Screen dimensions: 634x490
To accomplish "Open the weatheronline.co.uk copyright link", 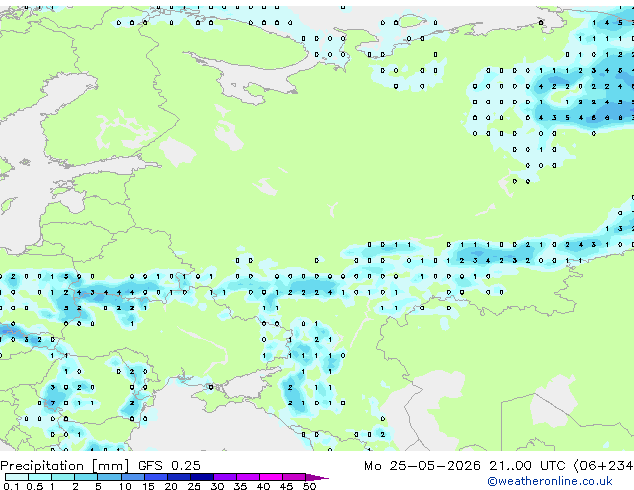I will coord(550,481).
